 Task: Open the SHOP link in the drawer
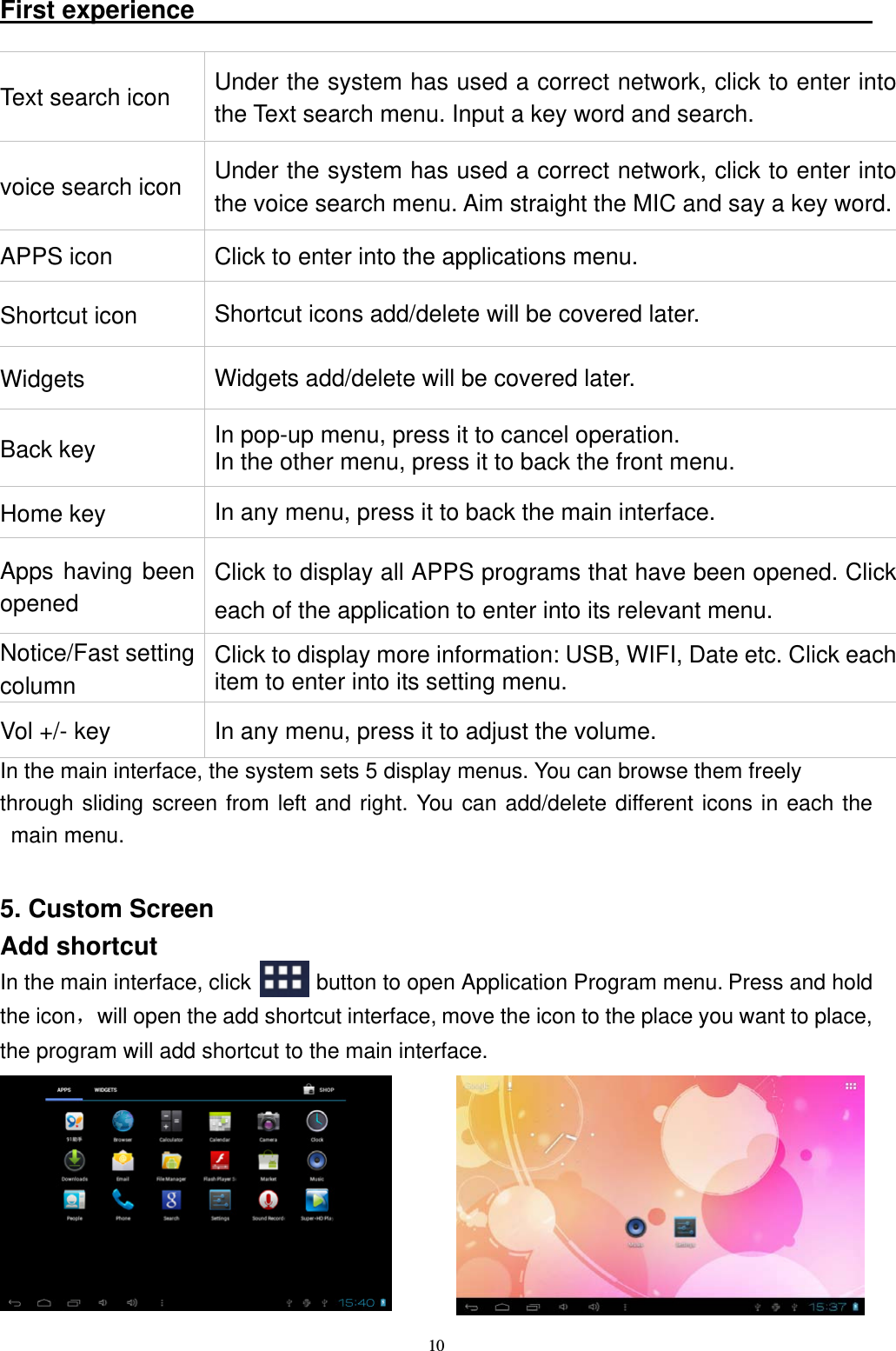[319, 1089]
